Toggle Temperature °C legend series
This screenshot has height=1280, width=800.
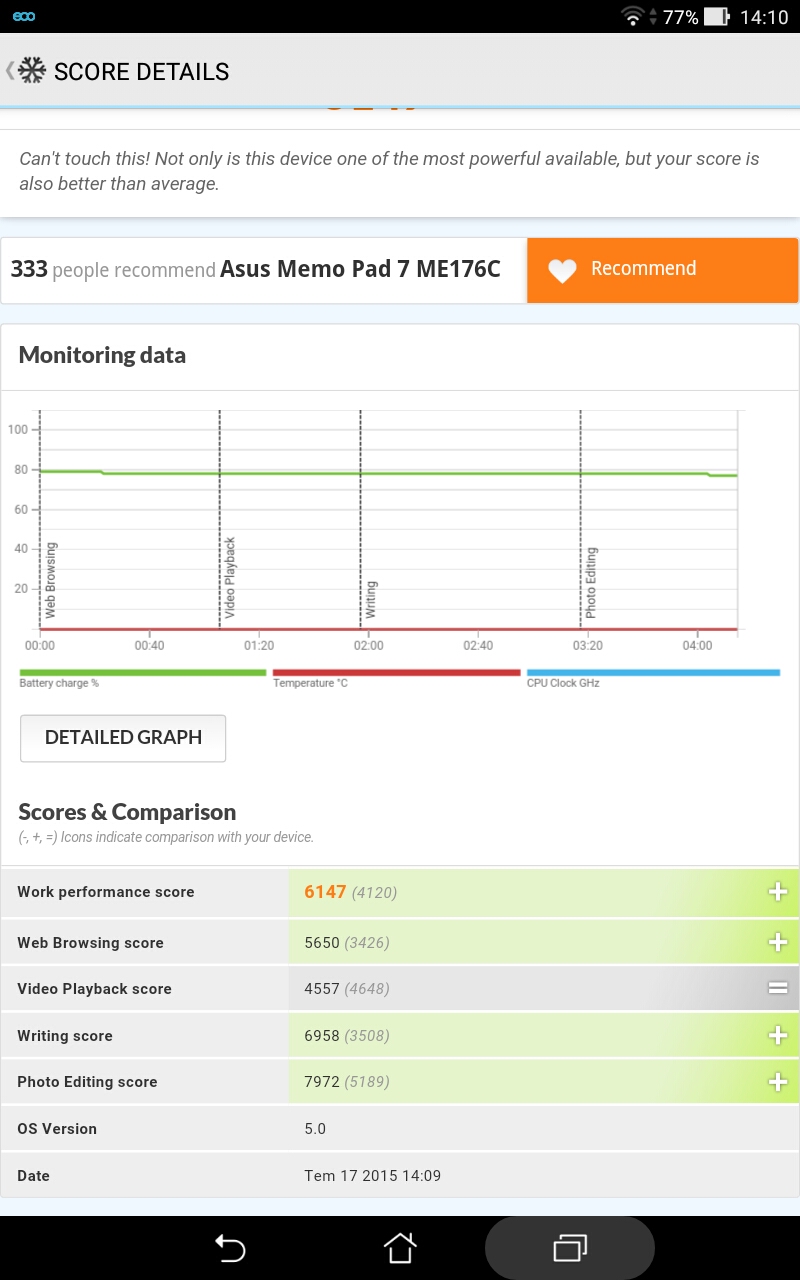point(396,678)
